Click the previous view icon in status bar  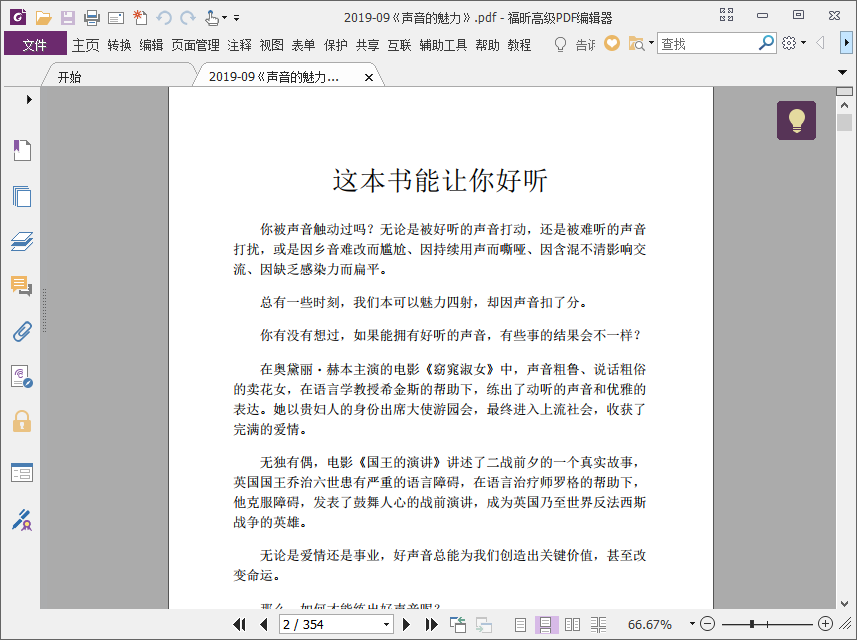[x=457, y=624]
